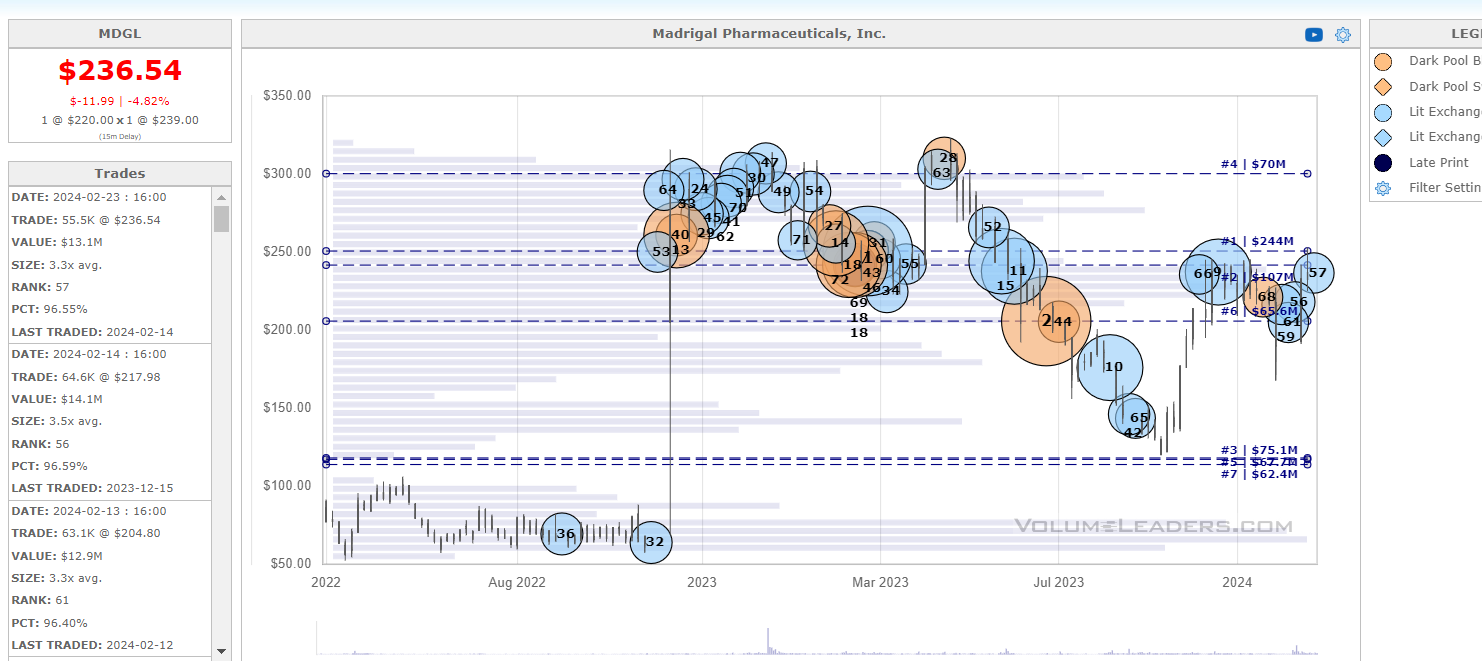
Task: Click the -11.99 | -4.82% change text
Action: coord(120,101)
